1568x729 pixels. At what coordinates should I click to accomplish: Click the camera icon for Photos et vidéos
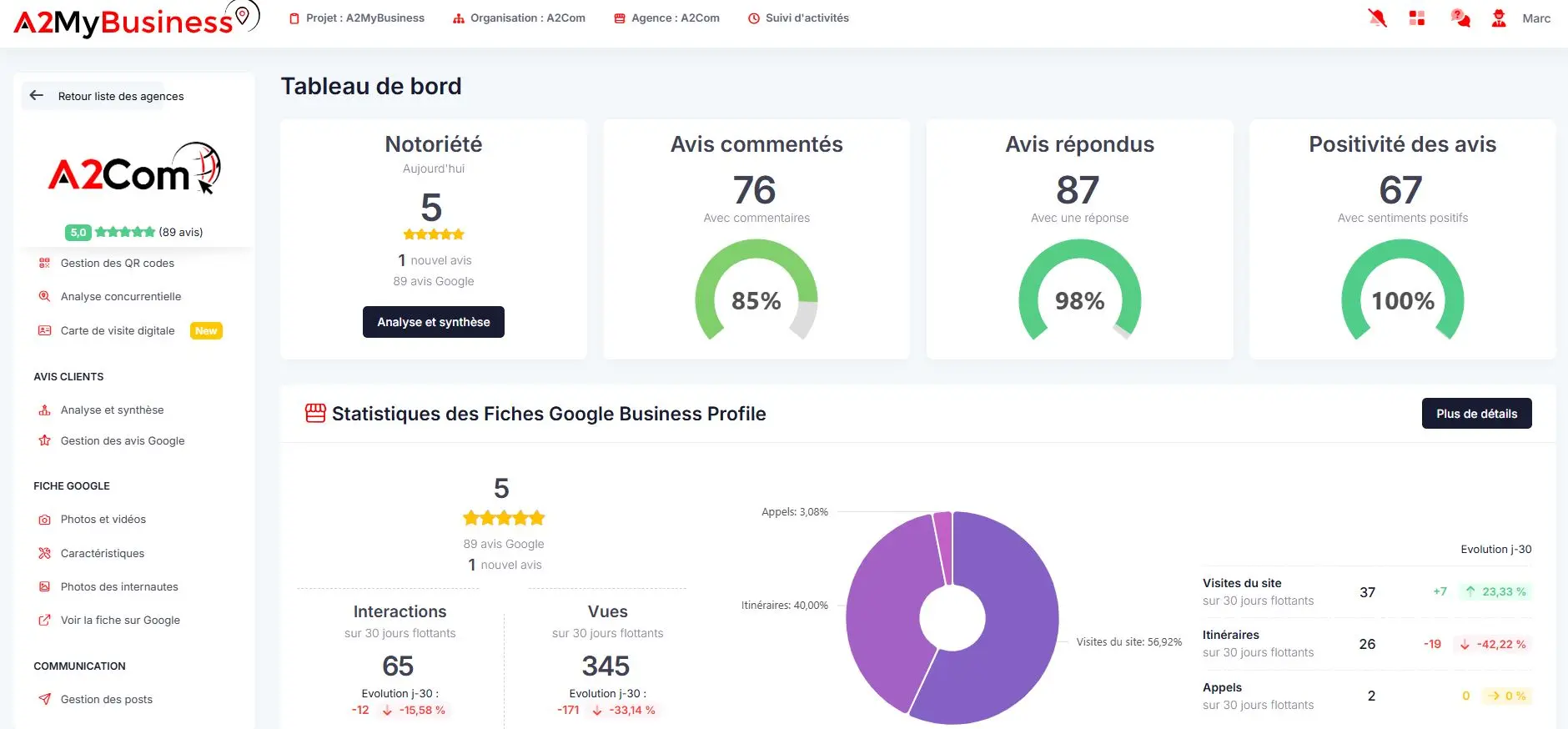(45, 519)
